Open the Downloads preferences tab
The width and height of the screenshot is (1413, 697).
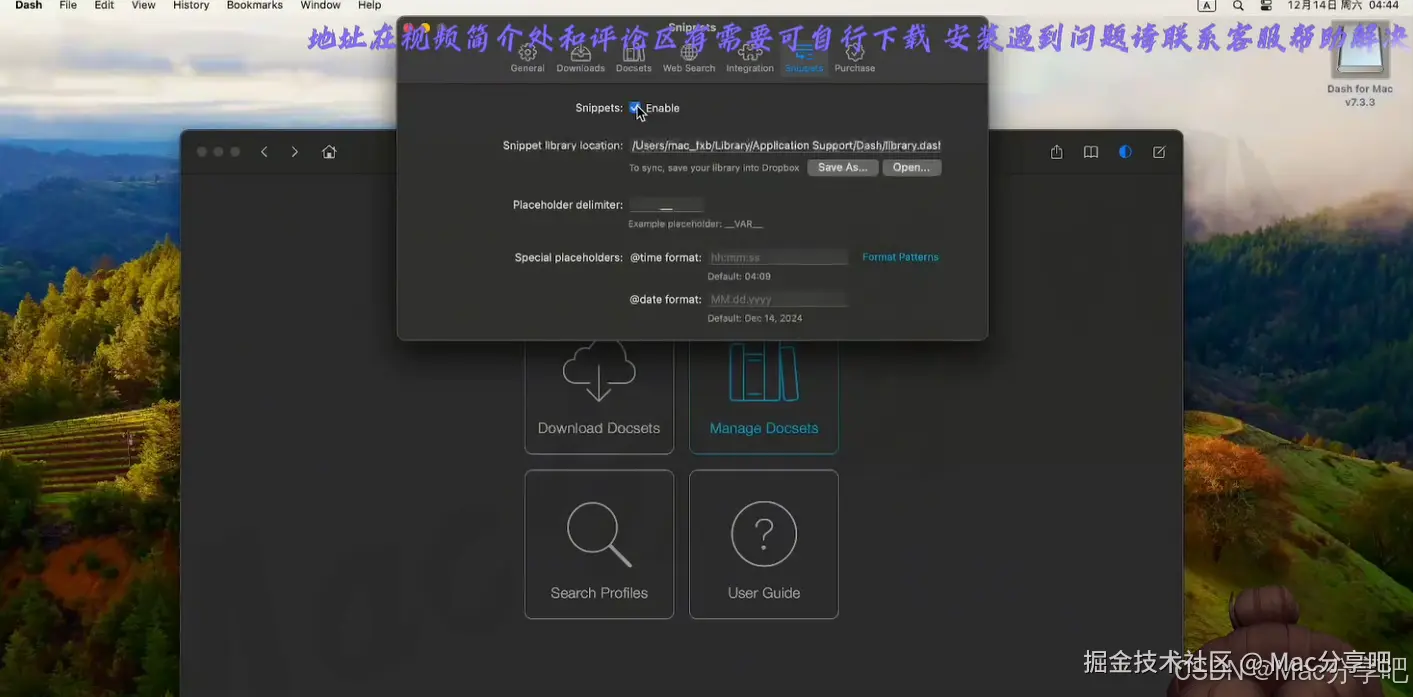580,58
